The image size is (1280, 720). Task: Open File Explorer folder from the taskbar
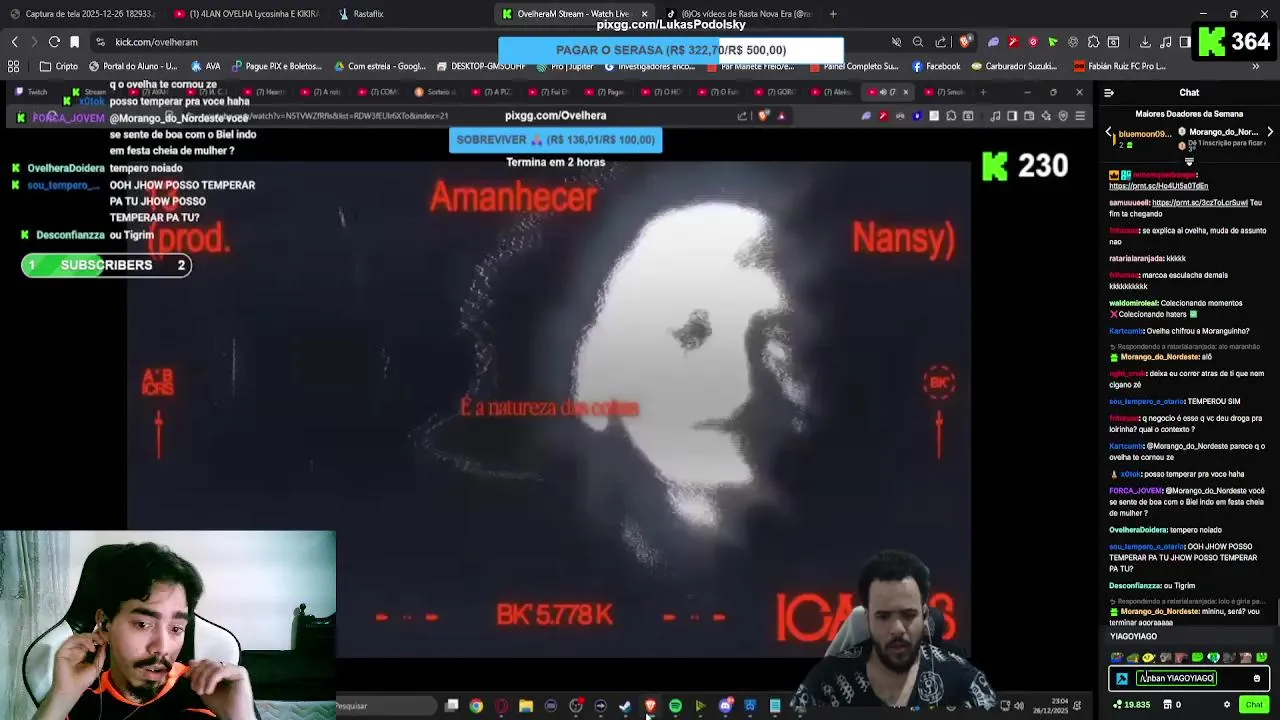tap(526, 706)
